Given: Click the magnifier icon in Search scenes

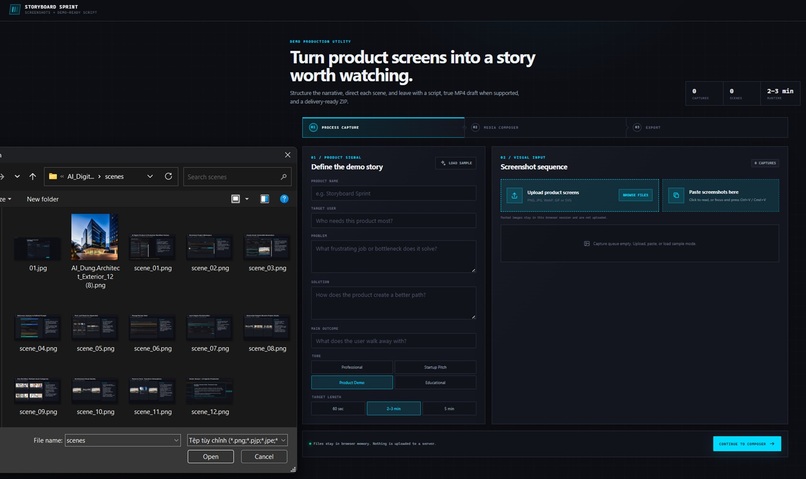Looking at the screenshot, I should (x=284, y=177).
